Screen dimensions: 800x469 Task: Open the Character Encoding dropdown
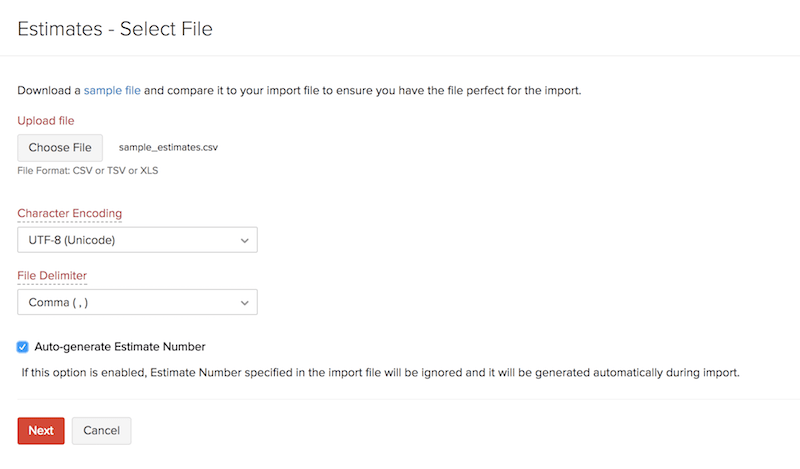click(137, 240)
